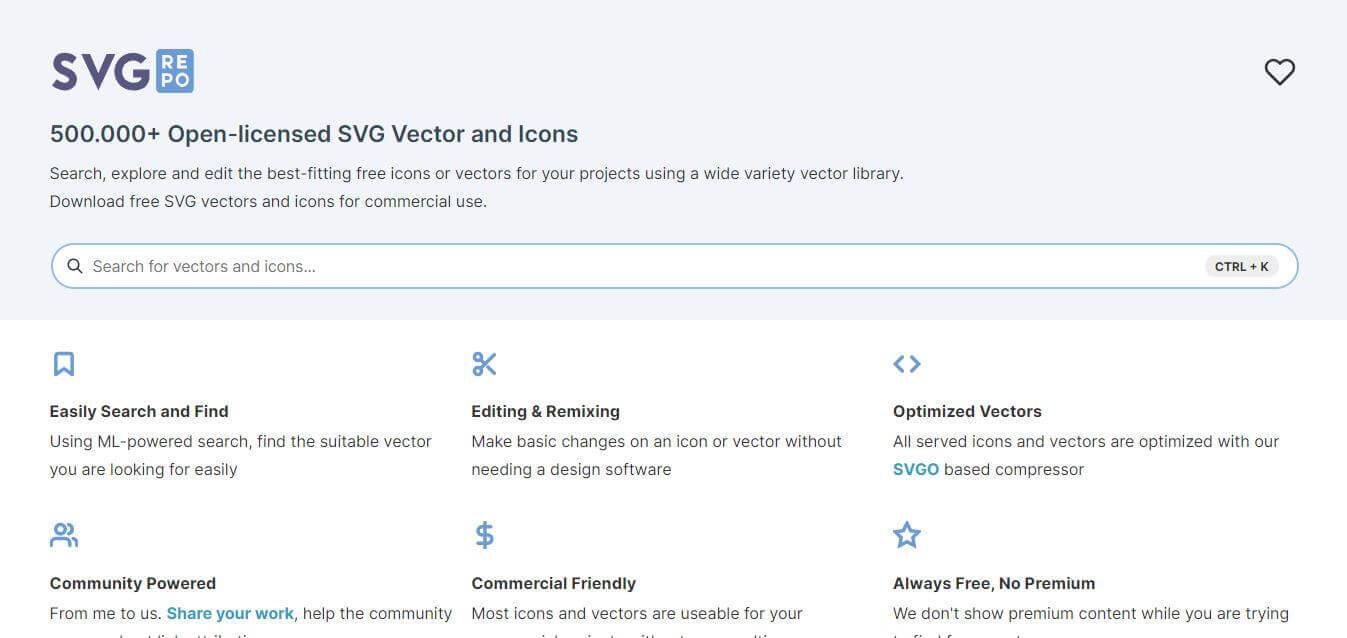Click the dollar sign icon above Commercial Friendly
The height and width of the screenshot is (638, 1347).
(x=484, y=534)
